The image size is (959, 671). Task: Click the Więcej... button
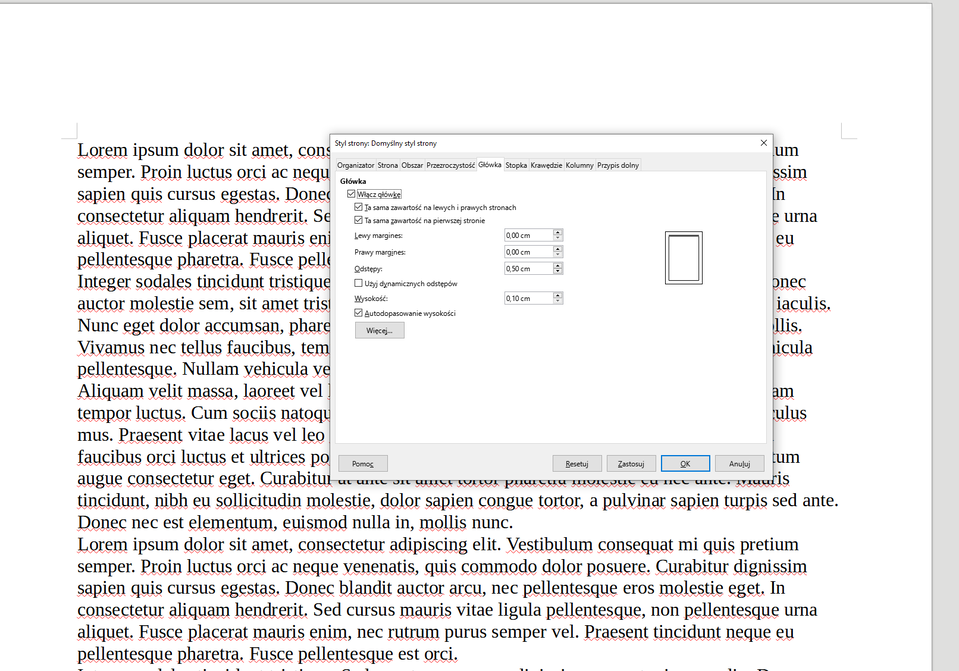coord(379,329)
